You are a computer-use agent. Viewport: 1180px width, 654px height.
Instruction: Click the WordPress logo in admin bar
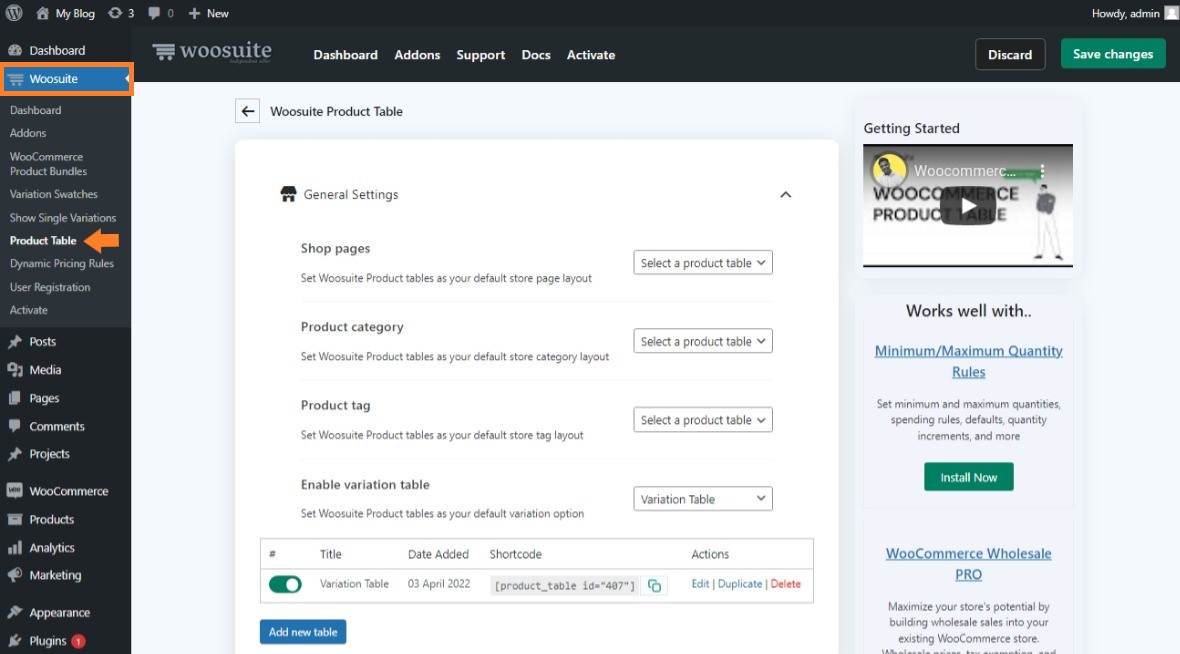(14, 13)
